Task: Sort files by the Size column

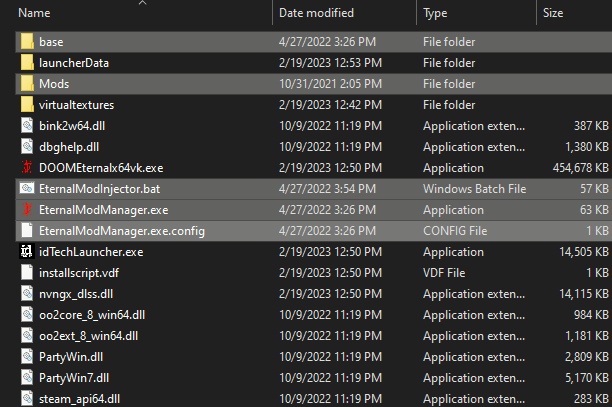Action: coord(553,13)
